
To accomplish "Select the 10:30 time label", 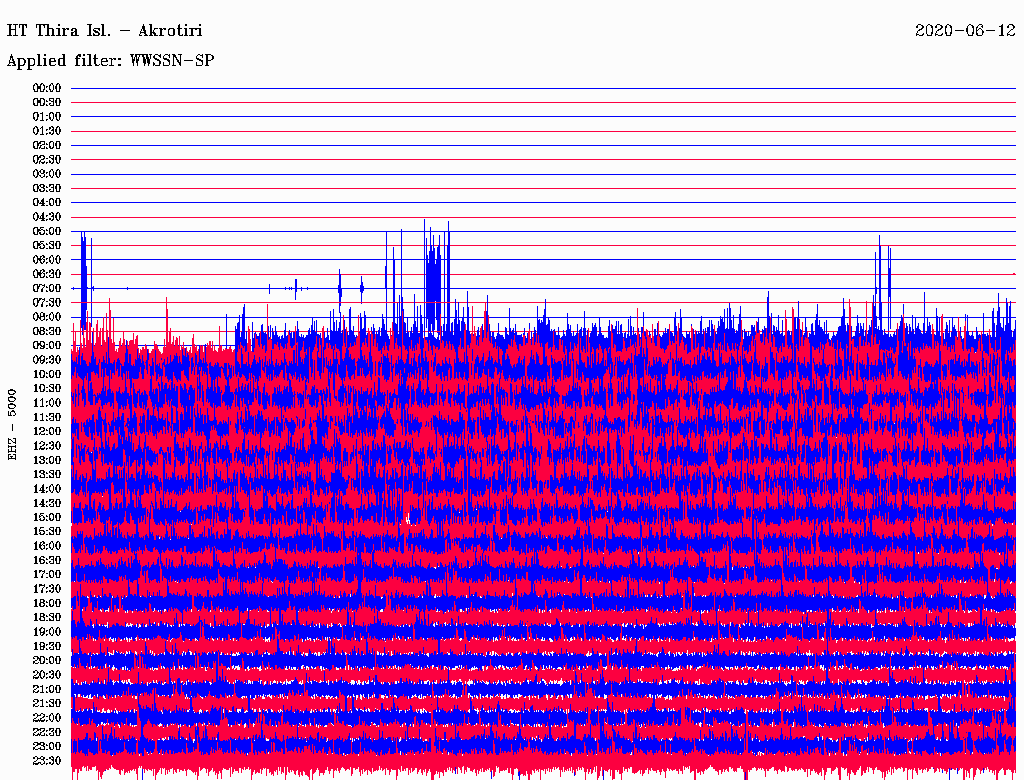I will pyautogui.click(x=47, y=389).
